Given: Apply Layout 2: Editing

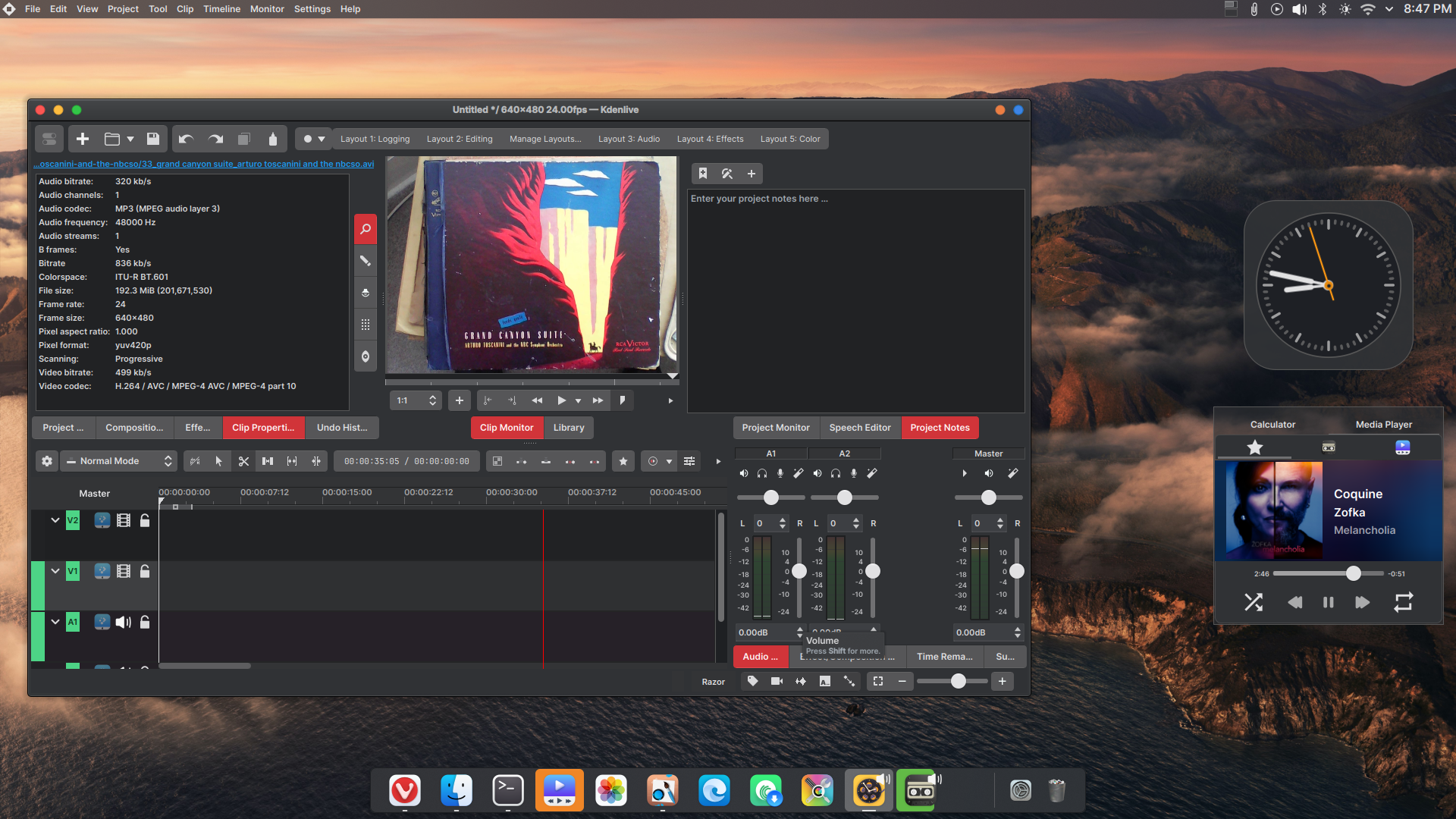Looking at the screenshot, I should tap(460, 139).
